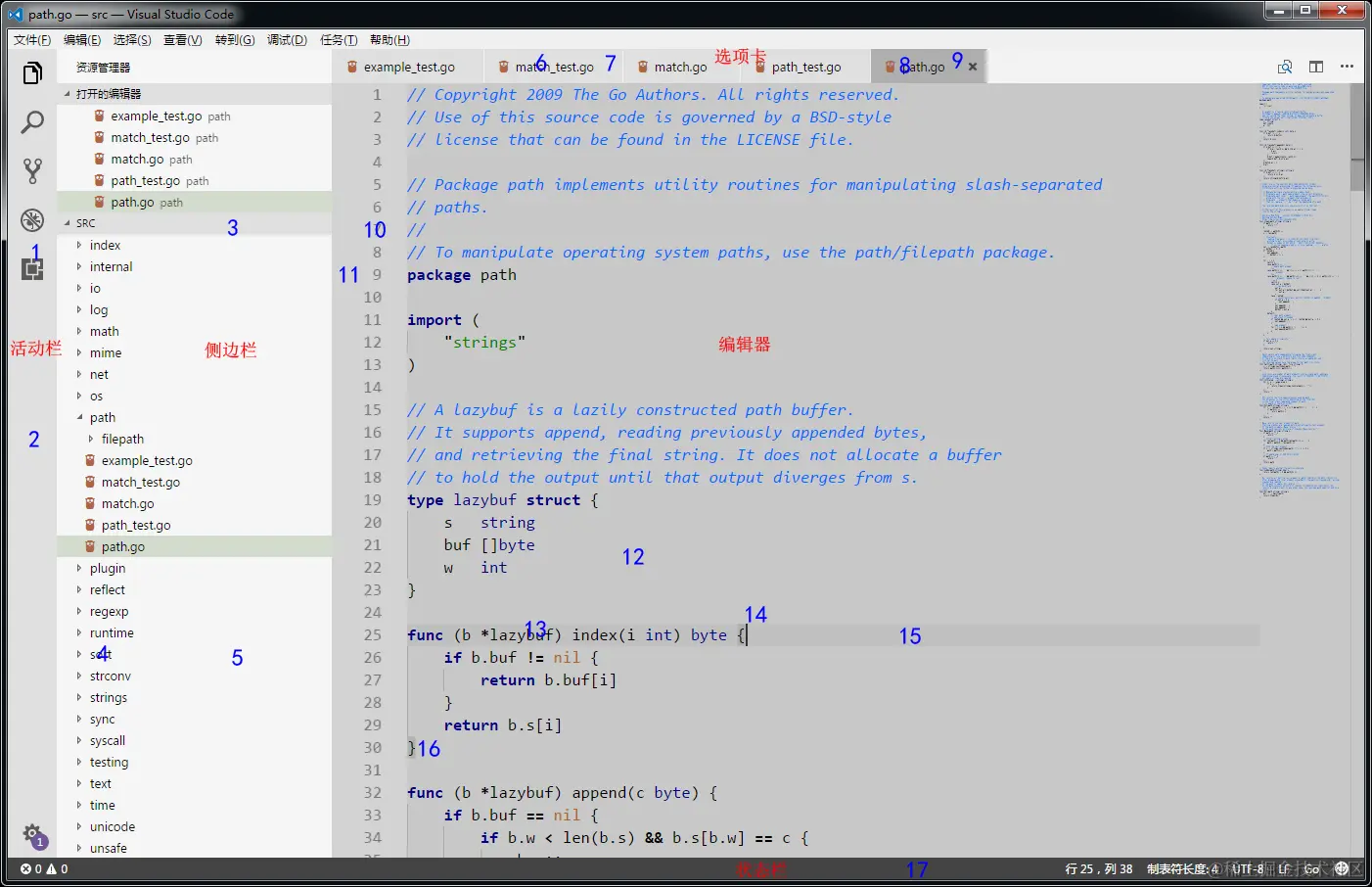Close the path.go editor tab
This screenshot has width=1372, height=887.
click(973, 67)
